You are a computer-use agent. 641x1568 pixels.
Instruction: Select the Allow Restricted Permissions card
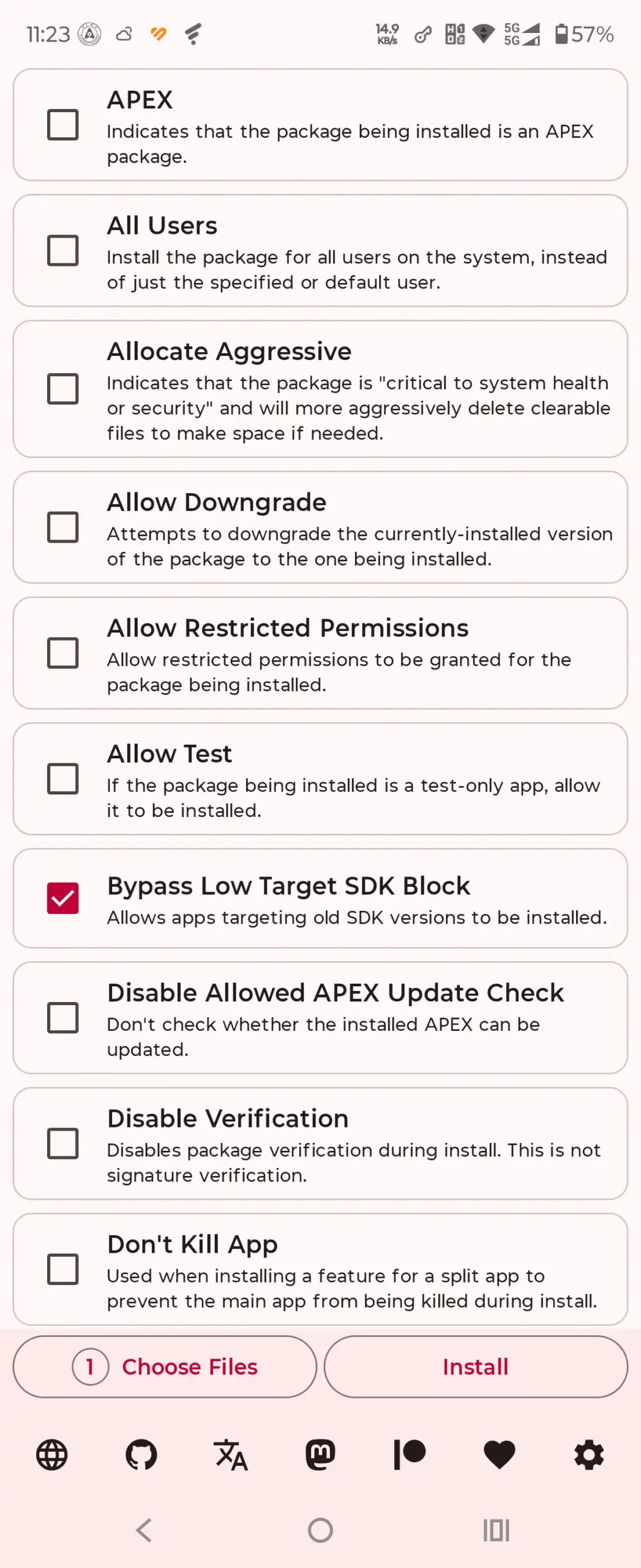pos(320,653)
